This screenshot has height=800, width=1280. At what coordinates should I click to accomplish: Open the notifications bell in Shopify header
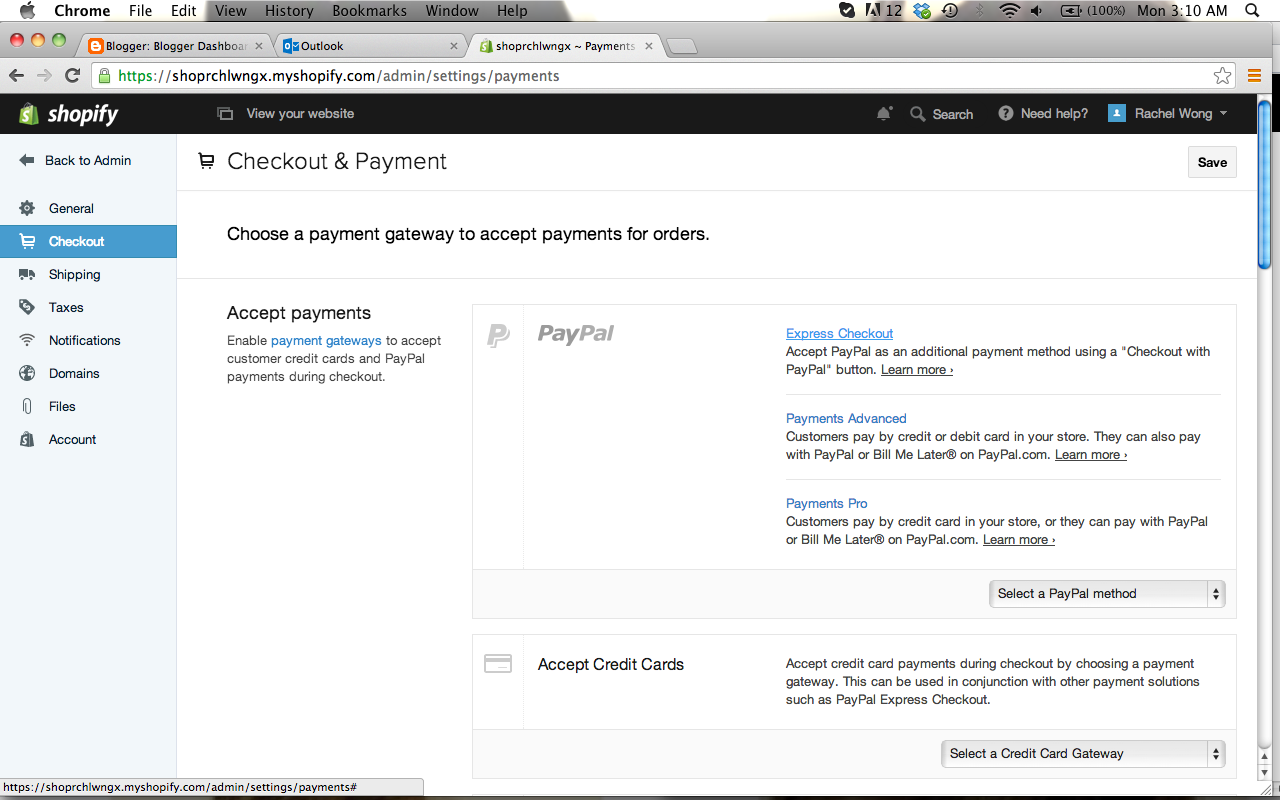tap(884, 114)
